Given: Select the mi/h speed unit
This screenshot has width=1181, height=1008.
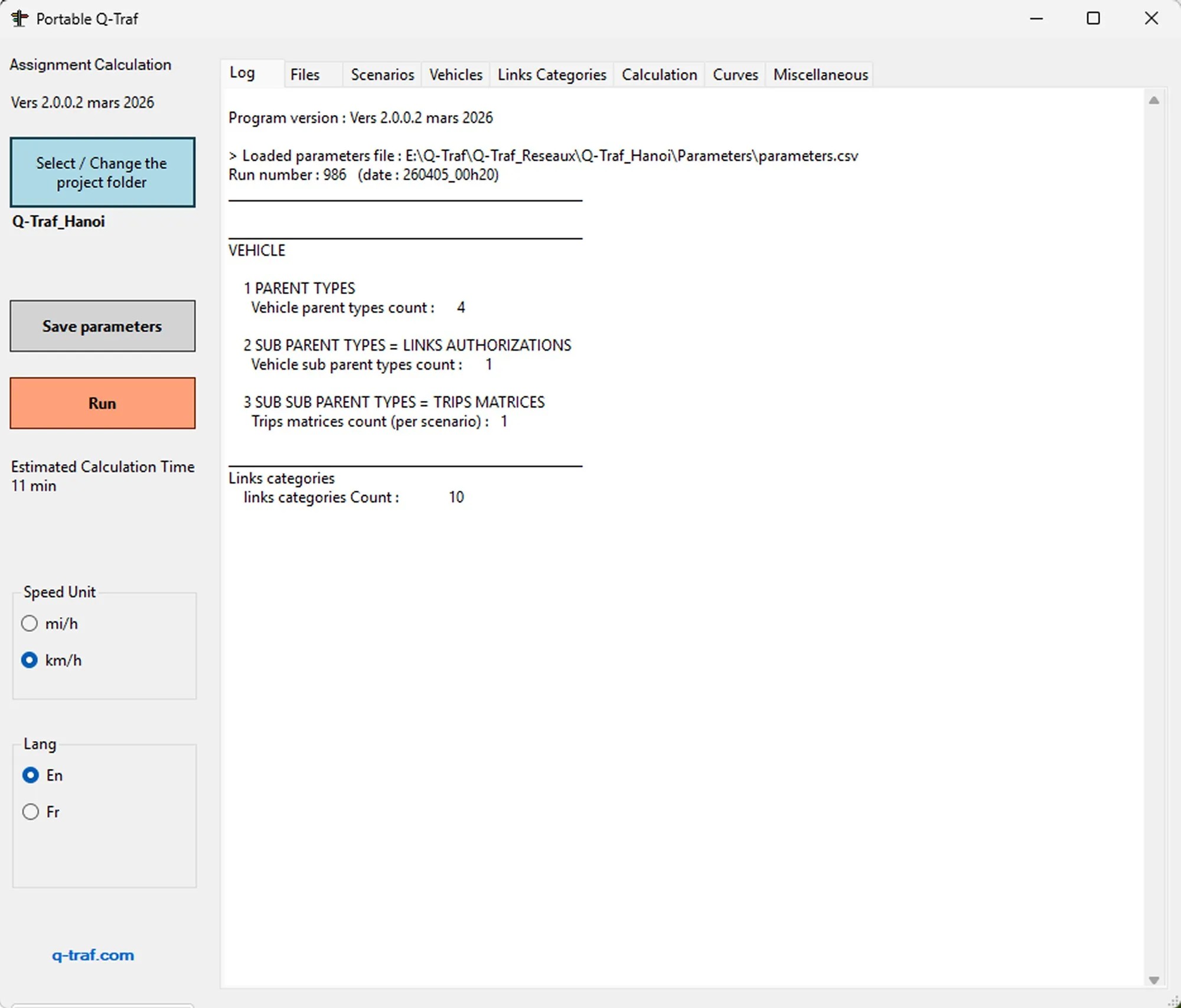Looking at the screenshot, I should [x=30, y=624].
